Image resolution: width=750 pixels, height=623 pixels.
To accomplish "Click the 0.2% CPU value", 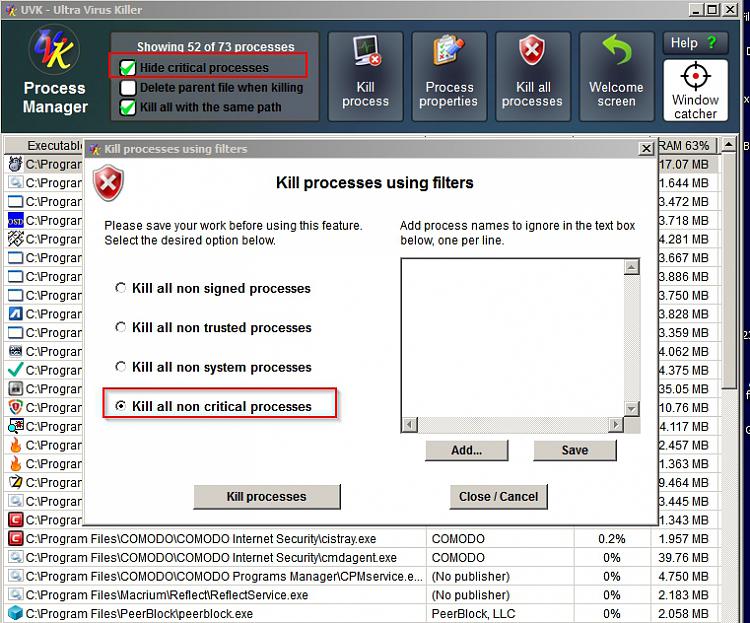I will click(612, 539).
